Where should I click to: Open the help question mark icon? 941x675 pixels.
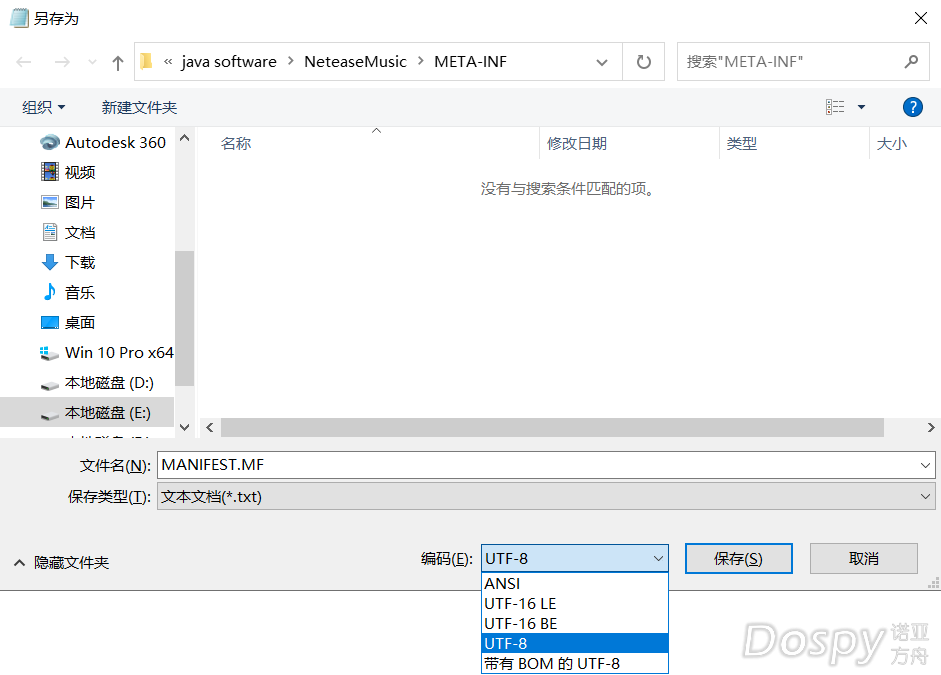point(912,107)
